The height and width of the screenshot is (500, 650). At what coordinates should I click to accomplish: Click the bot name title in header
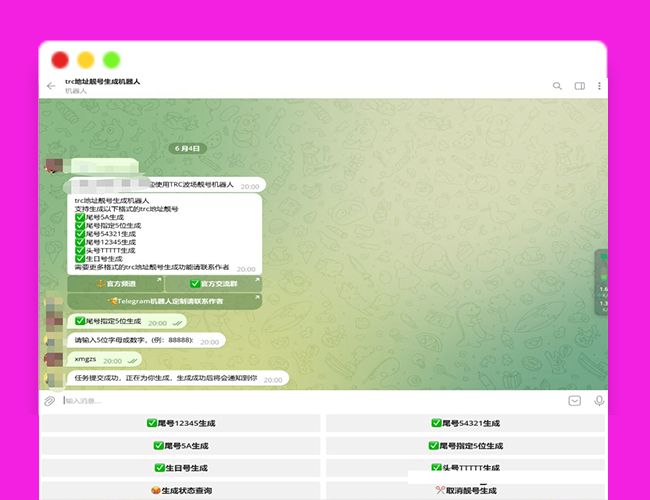click(102, 81)
